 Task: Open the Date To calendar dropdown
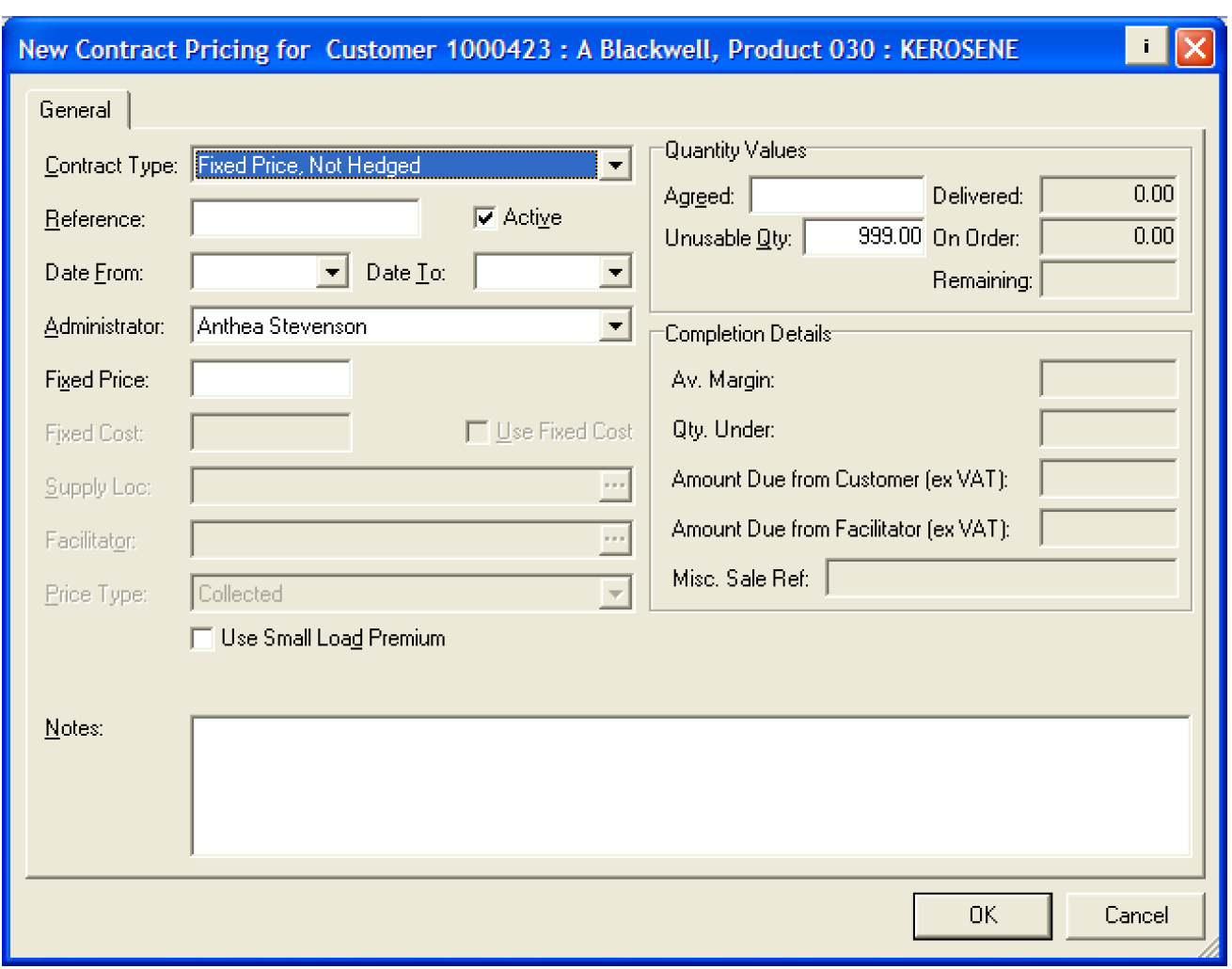[614, 273]
